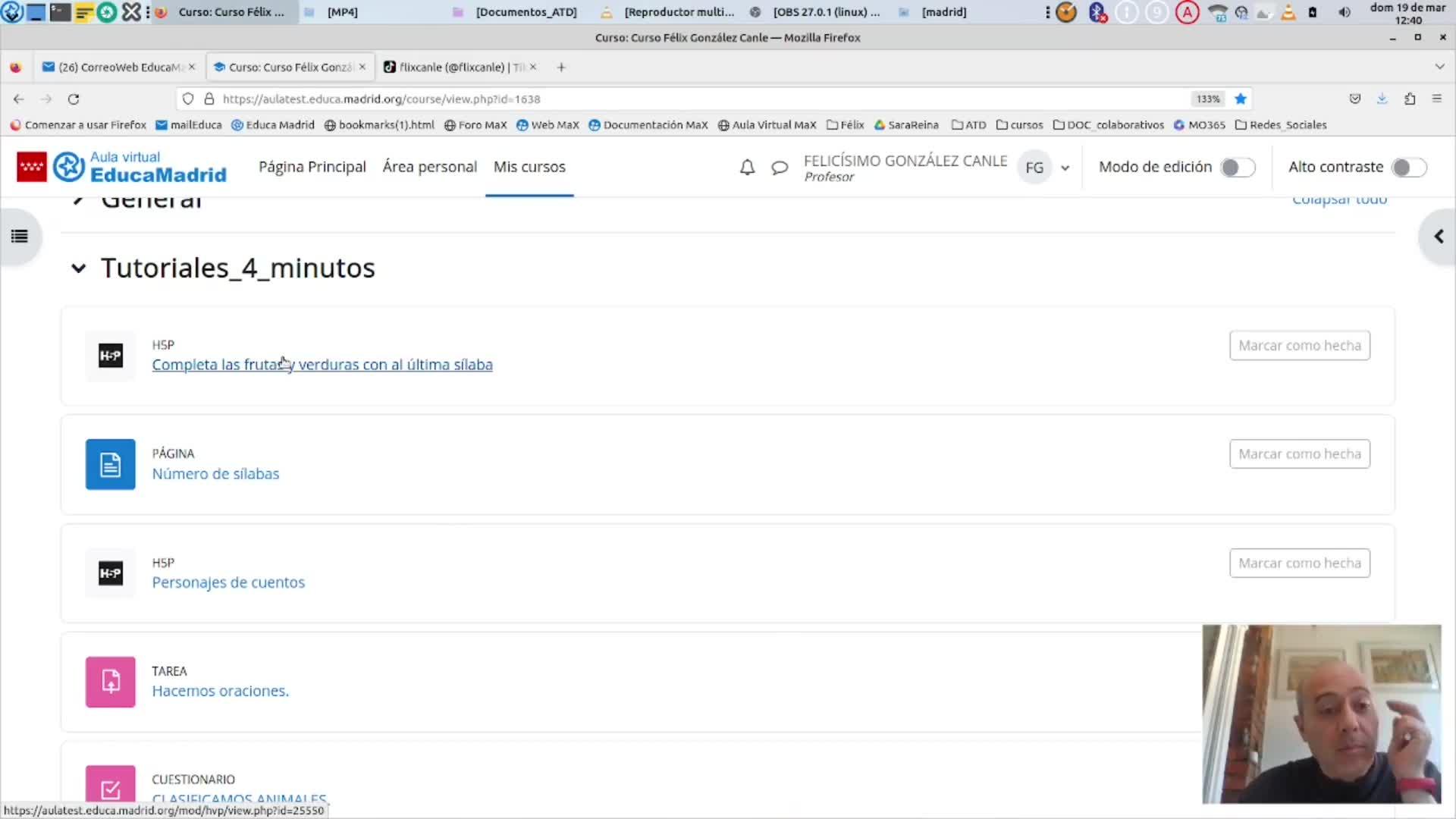This screenshot has width=1456, height=819.
Task: Go to Área personal menu
Action: 429,167
